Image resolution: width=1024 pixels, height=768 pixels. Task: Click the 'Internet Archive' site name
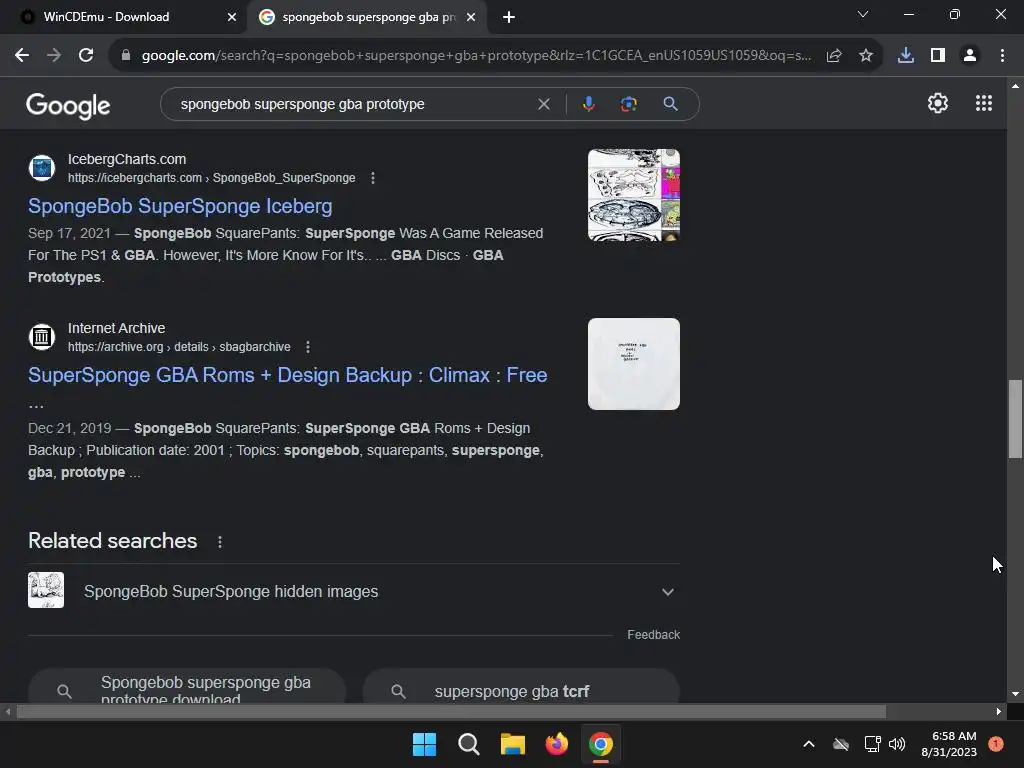tap(116, 328)
